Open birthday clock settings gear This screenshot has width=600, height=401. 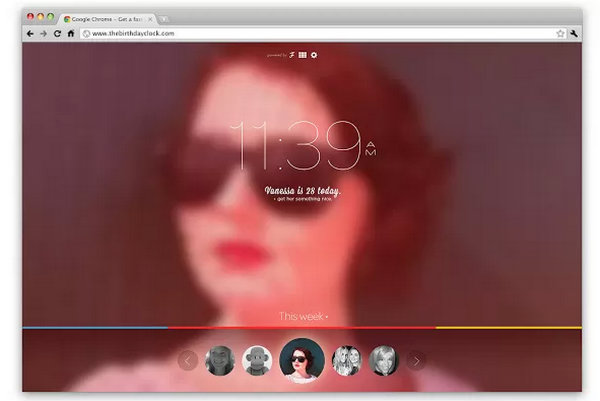point(315,55)
